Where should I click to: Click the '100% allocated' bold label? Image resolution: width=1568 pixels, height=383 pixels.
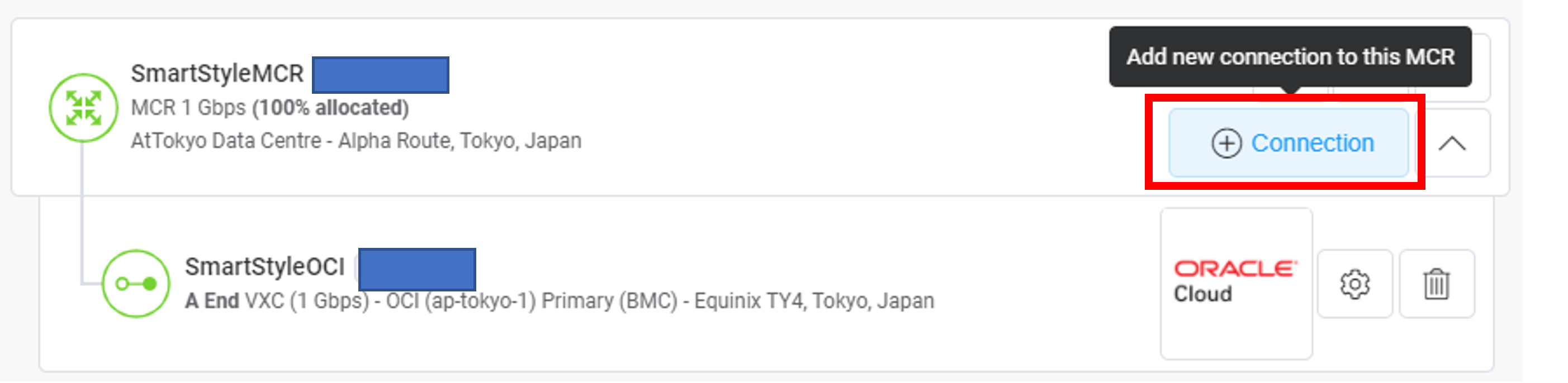(330, 108)
